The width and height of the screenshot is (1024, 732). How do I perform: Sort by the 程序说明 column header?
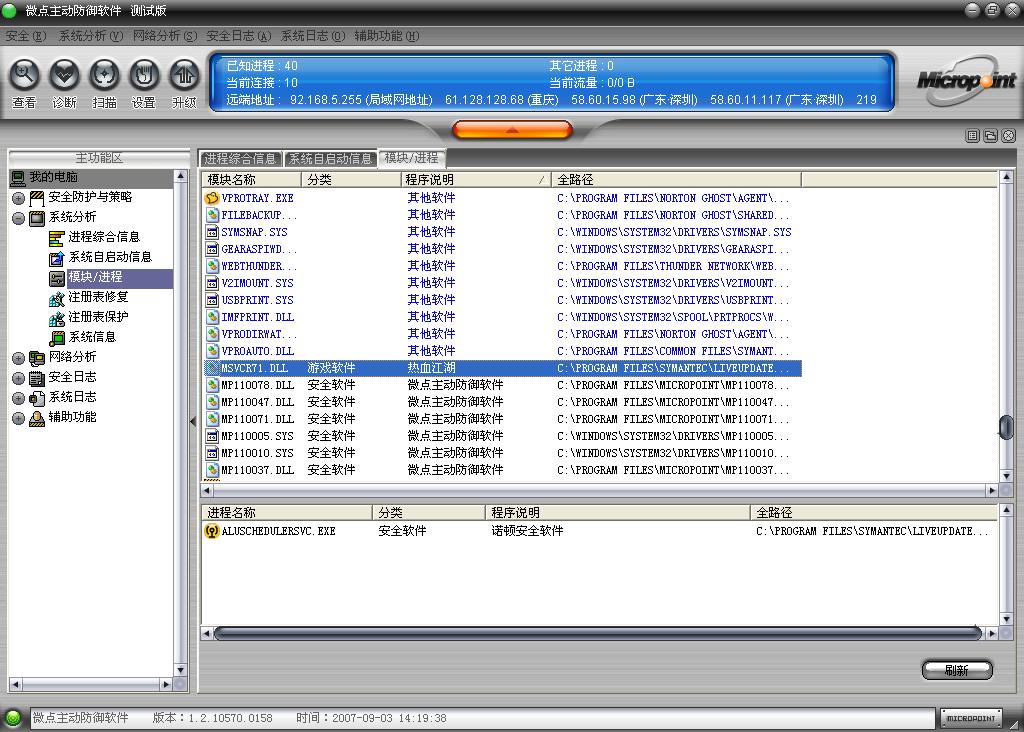[x=475, y=180]
